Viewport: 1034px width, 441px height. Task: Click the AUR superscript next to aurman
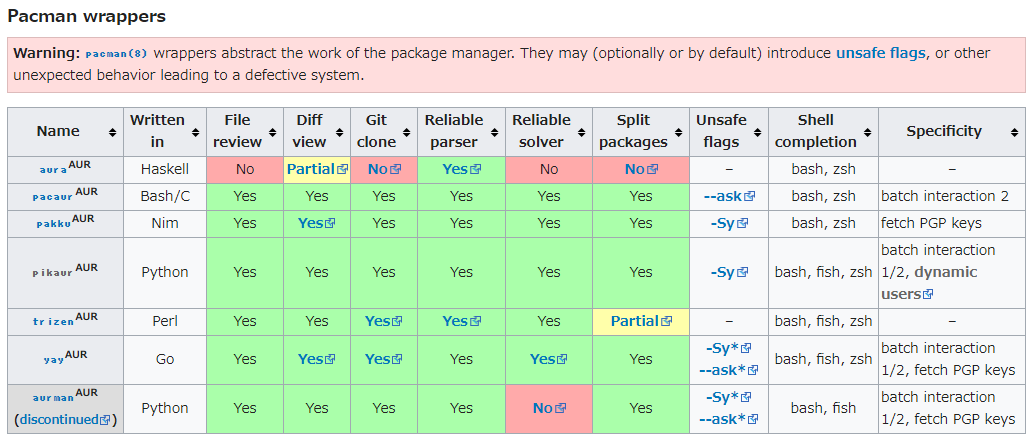pyautogui.click(x=86, y=394)
